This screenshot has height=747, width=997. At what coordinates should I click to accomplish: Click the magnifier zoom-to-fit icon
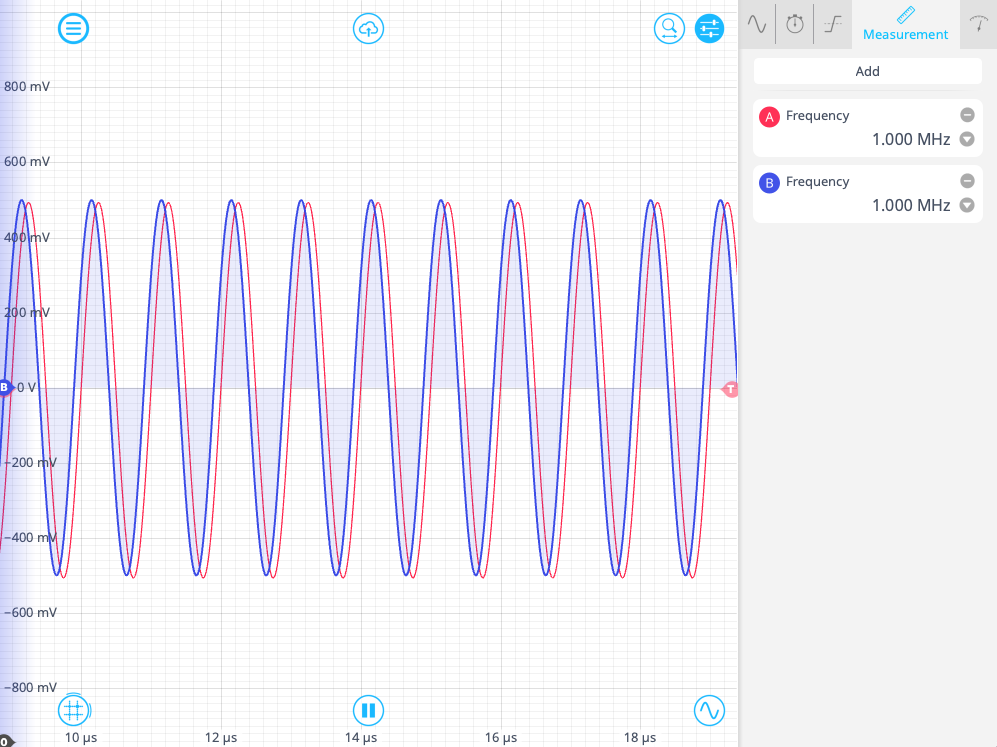click(668, 28)
